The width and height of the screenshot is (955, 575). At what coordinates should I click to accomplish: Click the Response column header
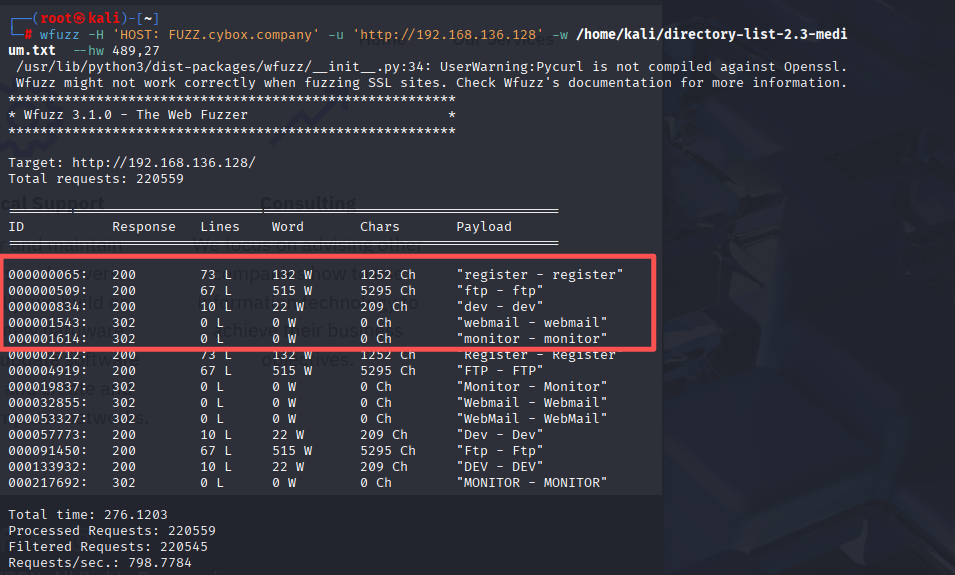pyautogui.click(x=143, y=227)
